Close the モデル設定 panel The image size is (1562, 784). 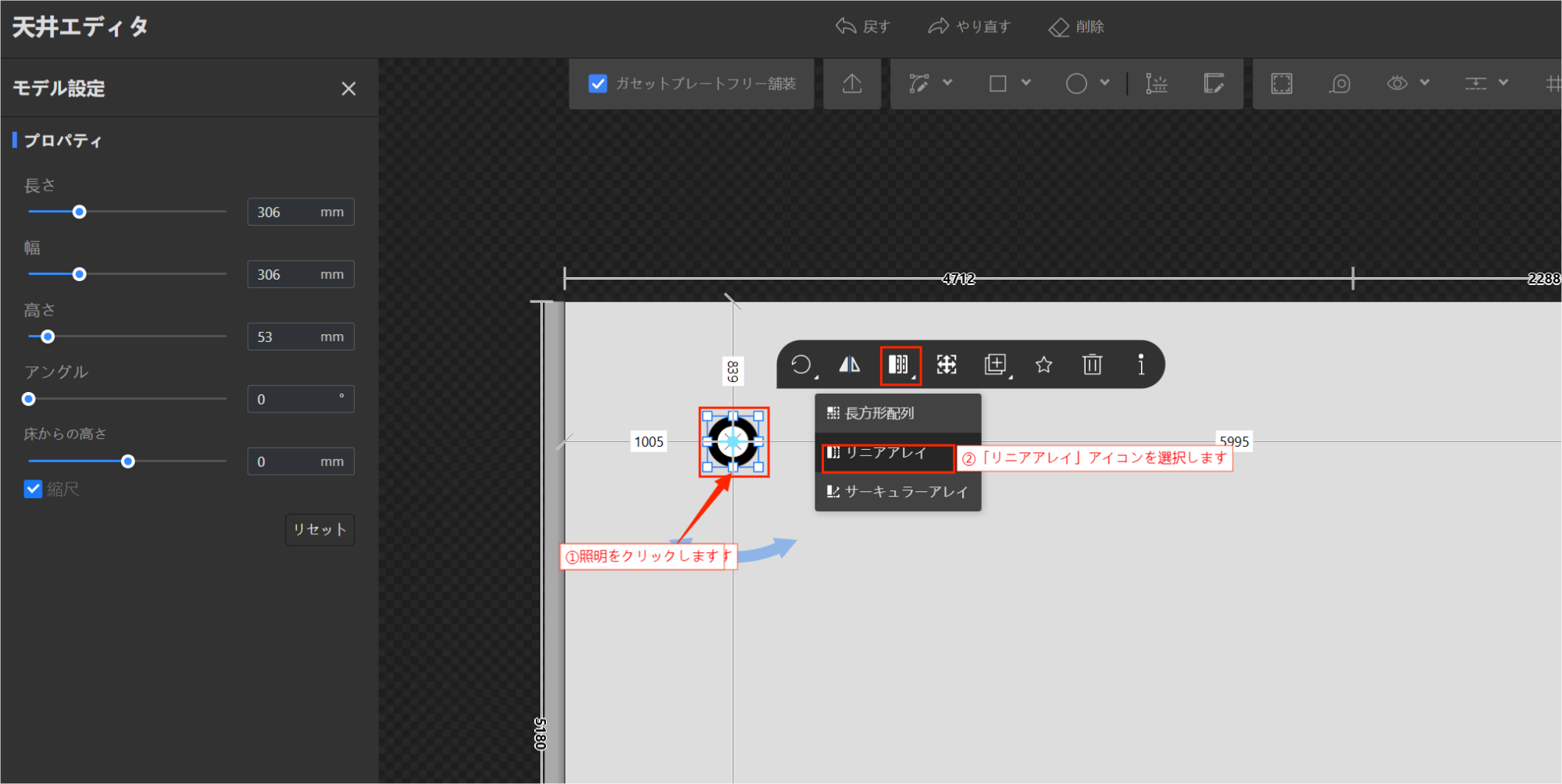pos(348,89)
